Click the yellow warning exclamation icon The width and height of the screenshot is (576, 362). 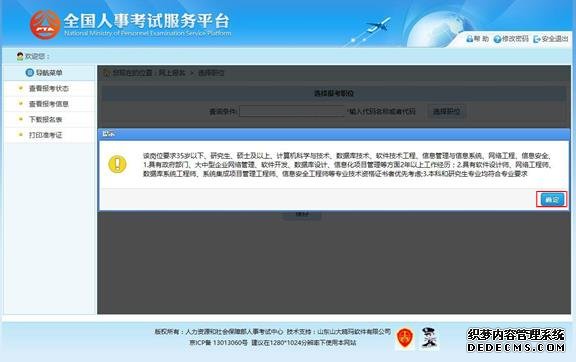[117, 164]
